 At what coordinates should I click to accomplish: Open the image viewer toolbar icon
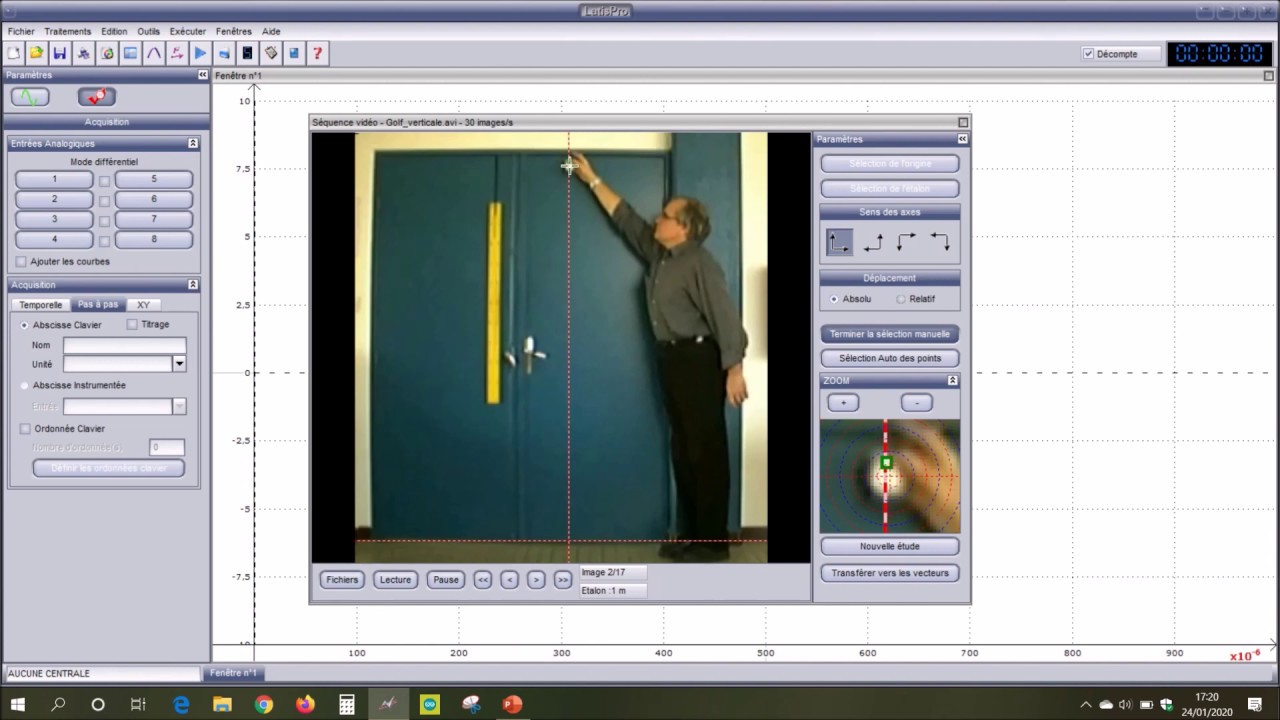click(130, 53)
